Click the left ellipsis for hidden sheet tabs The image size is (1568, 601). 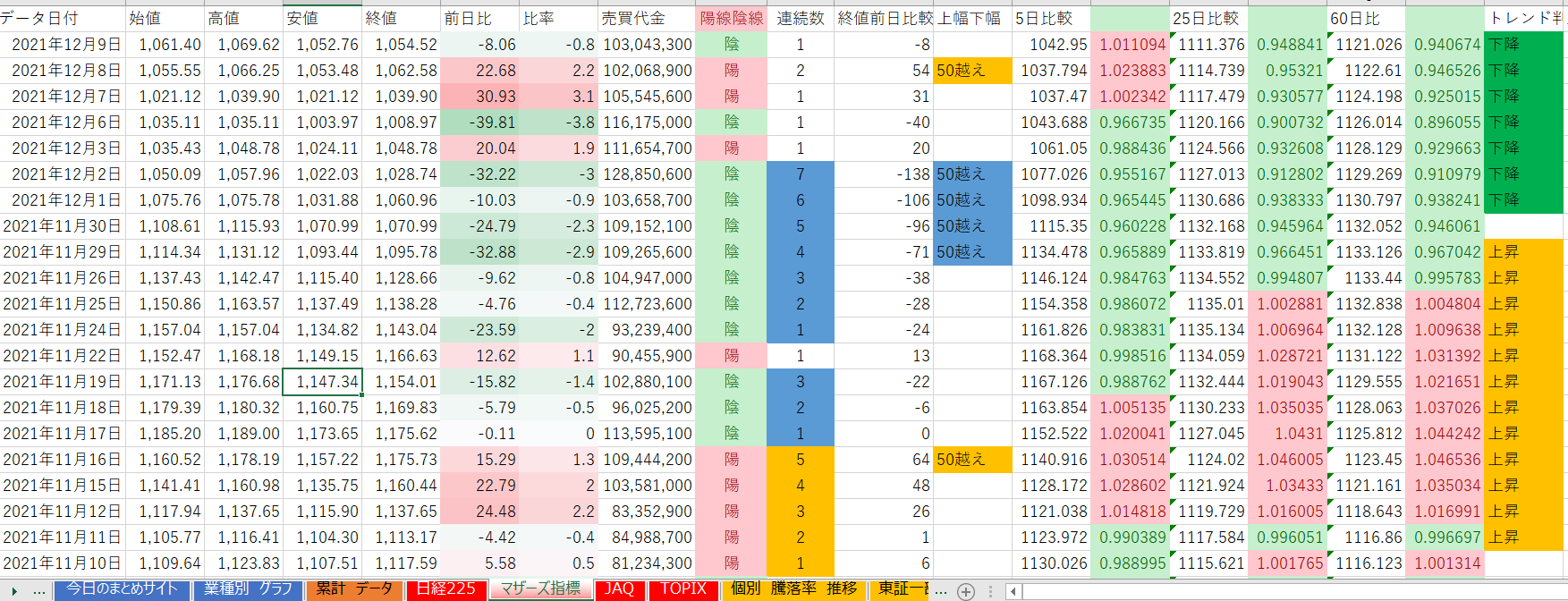click(39, 590)
